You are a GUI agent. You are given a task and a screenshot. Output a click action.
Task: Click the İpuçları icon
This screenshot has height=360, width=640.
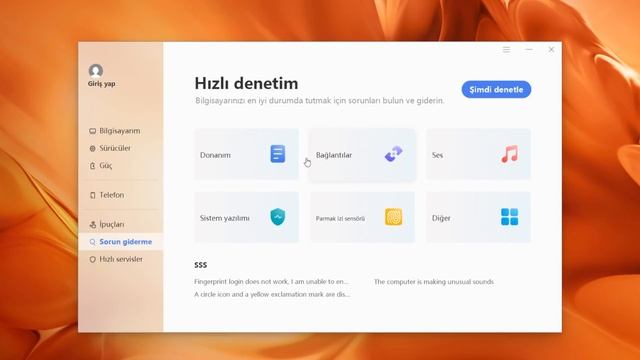tap(93, 224)
